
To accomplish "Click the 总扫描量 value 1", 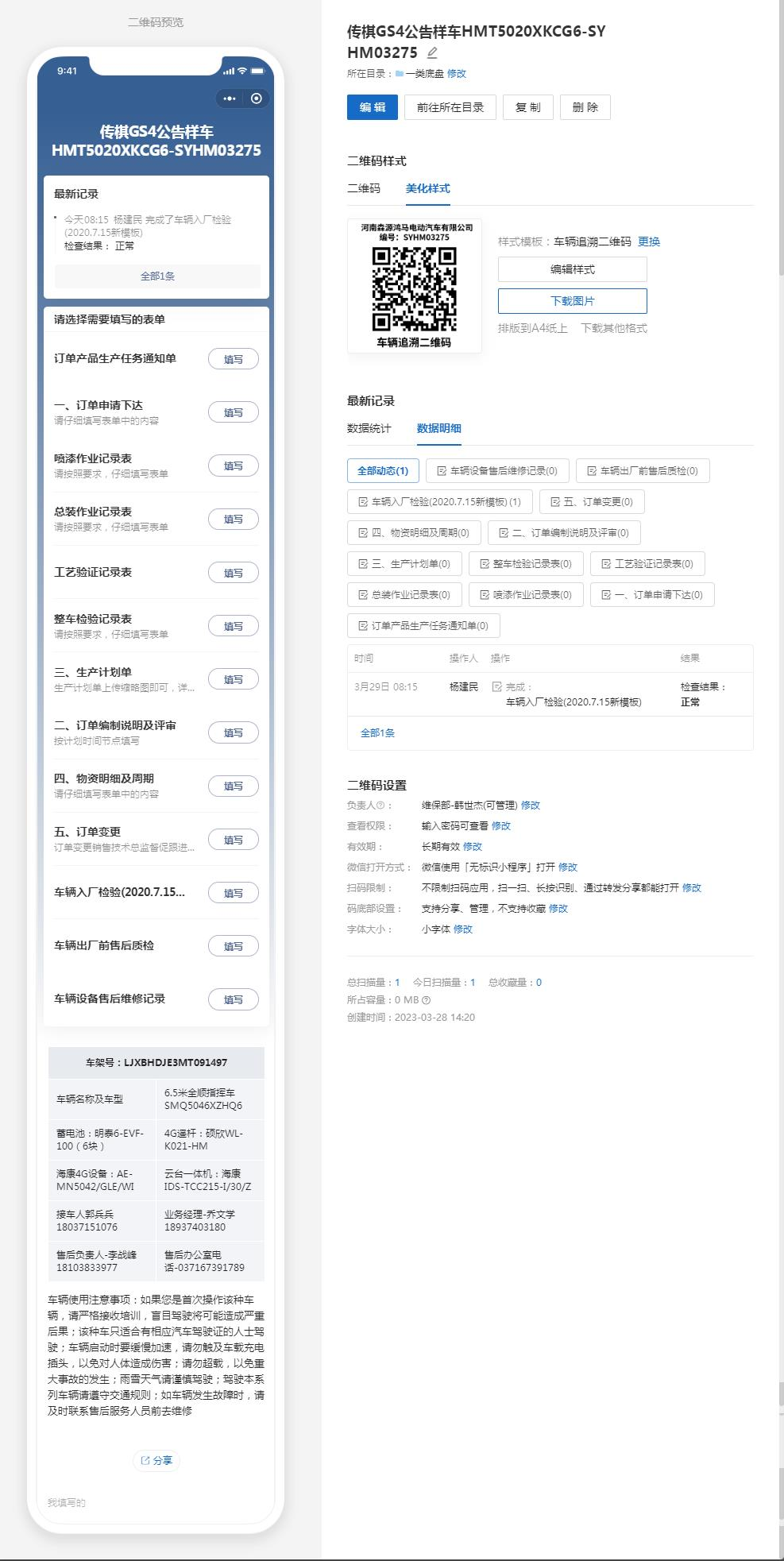I will [397, 983].
